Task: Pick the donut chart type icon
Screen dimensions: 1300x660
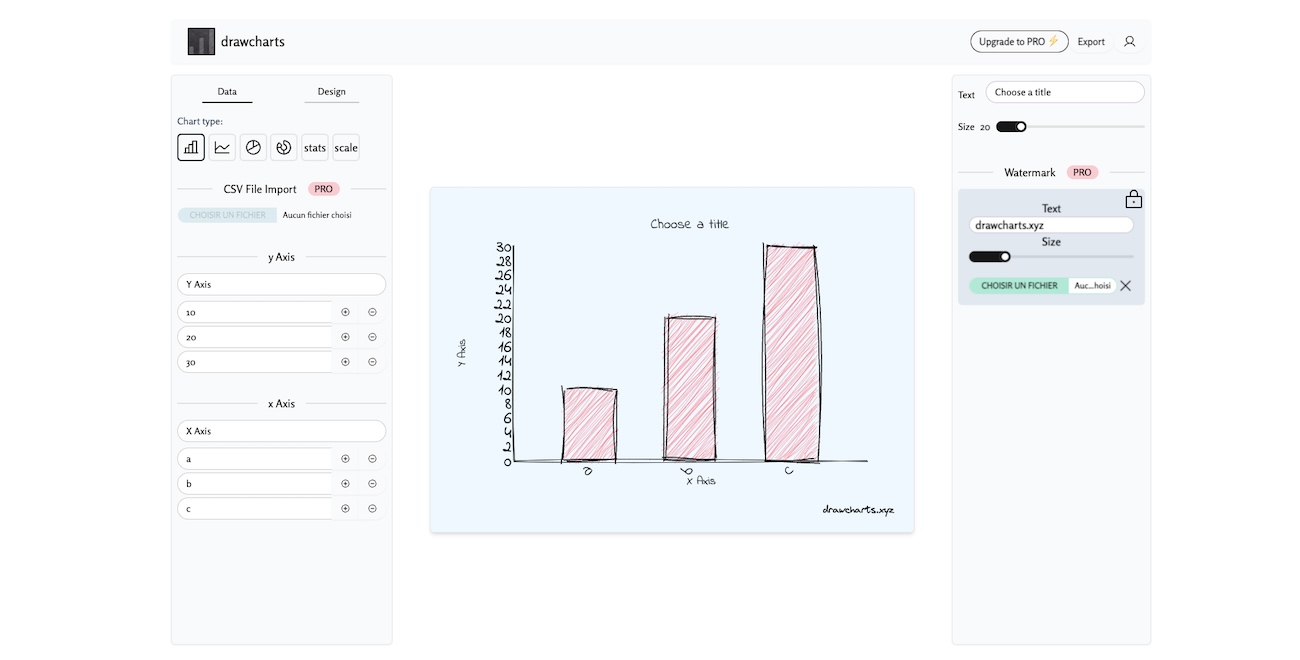Action: 284,147
